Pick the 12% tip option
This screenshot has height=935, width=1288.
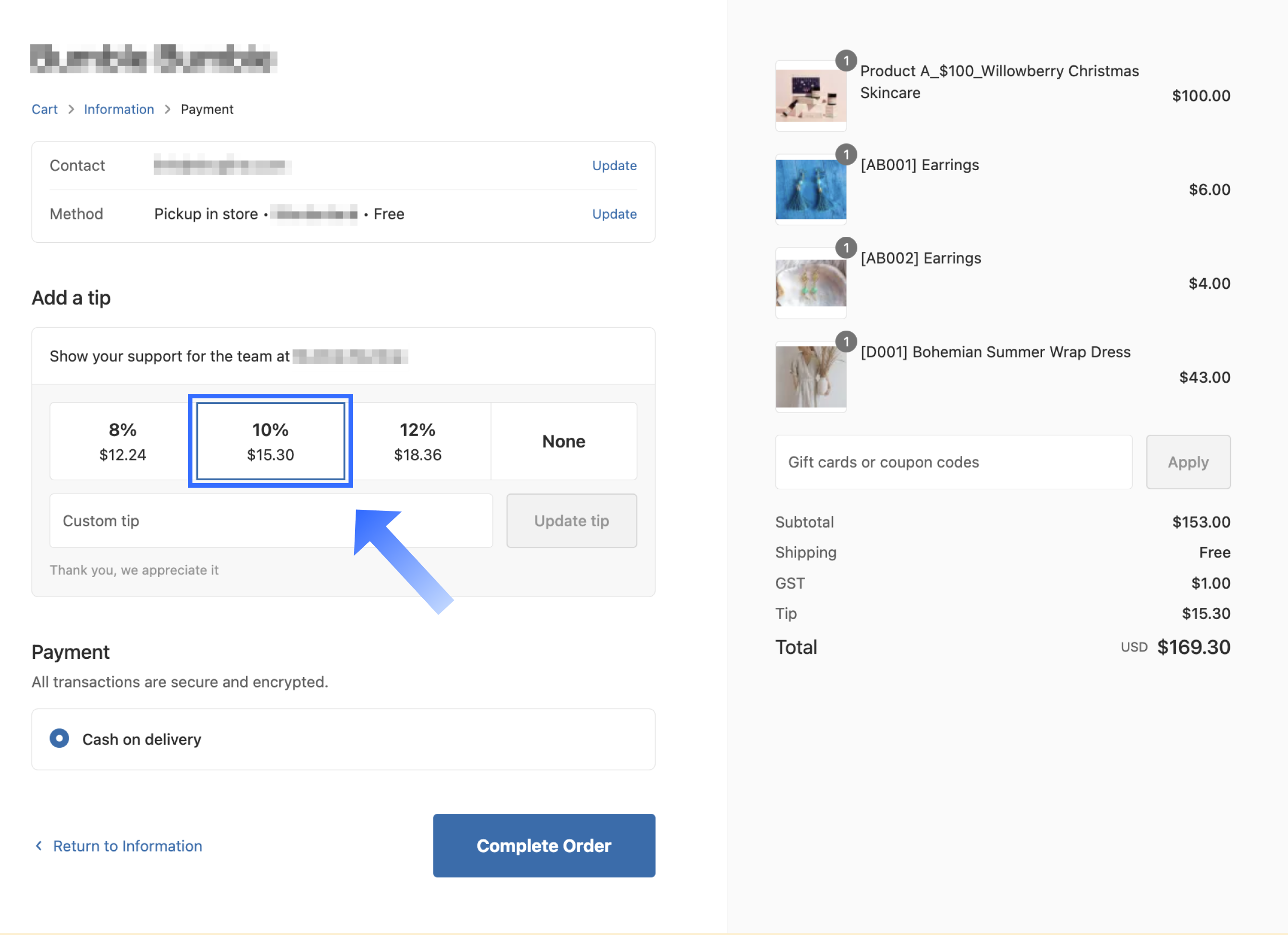click(x=417, y=441)
